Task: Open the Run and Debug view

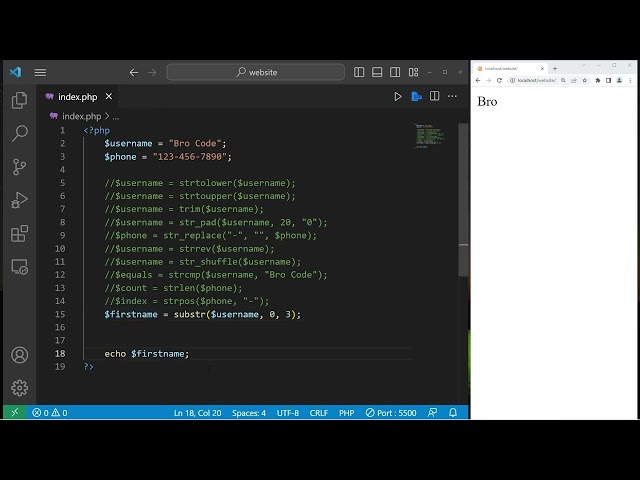Action: point(19,200)
